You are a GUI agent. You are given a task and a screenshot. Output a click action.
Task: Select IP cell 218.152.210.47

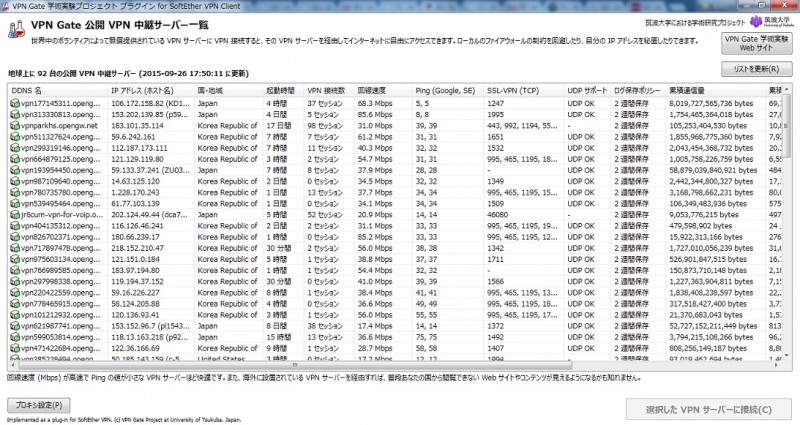(137, 248)
